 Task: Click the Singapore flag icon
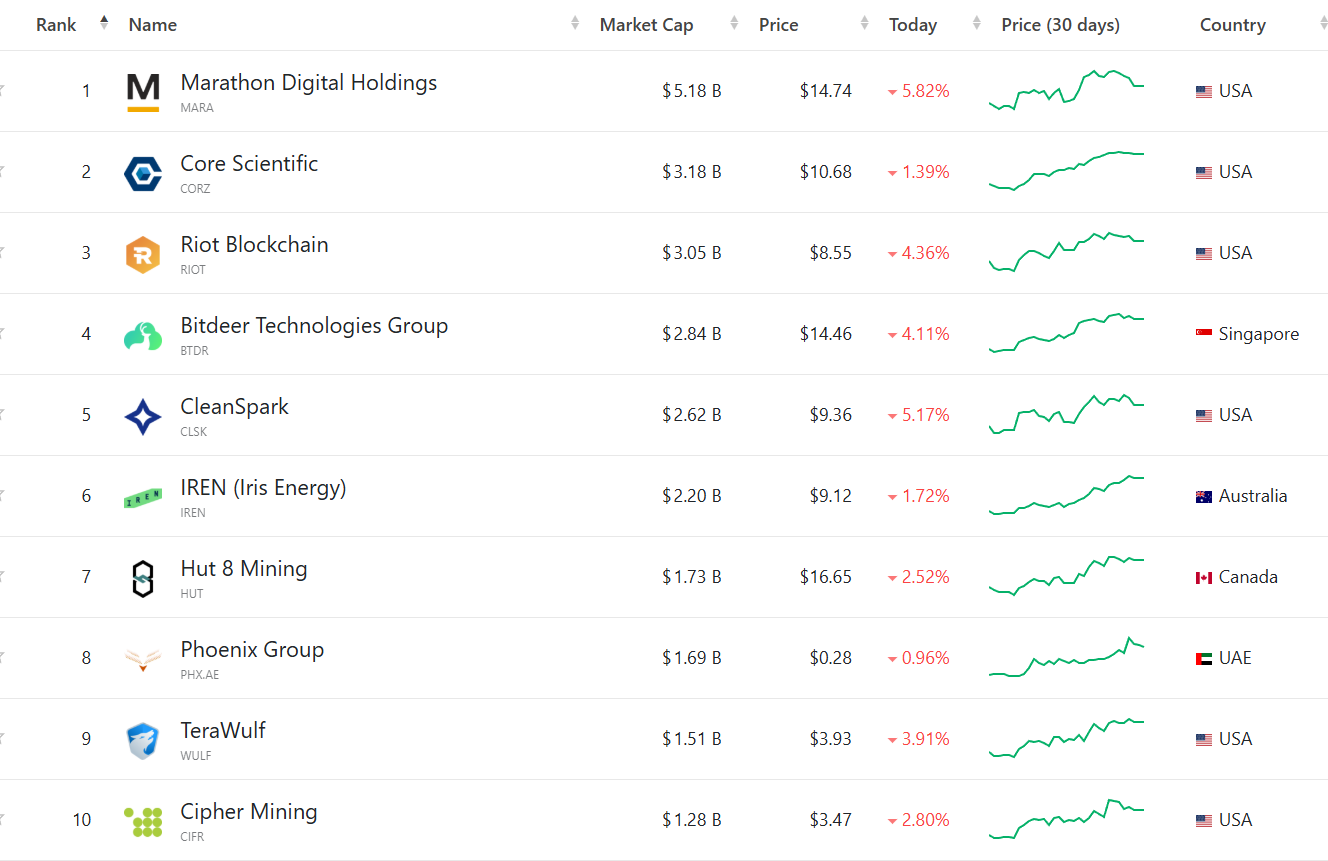[x=1204, y=334]
